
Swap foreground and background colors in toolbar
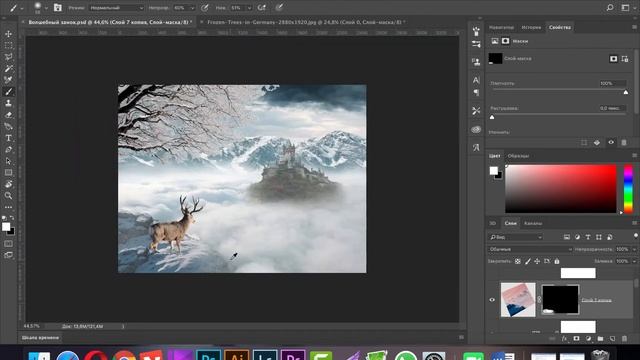tap(12, 218)
